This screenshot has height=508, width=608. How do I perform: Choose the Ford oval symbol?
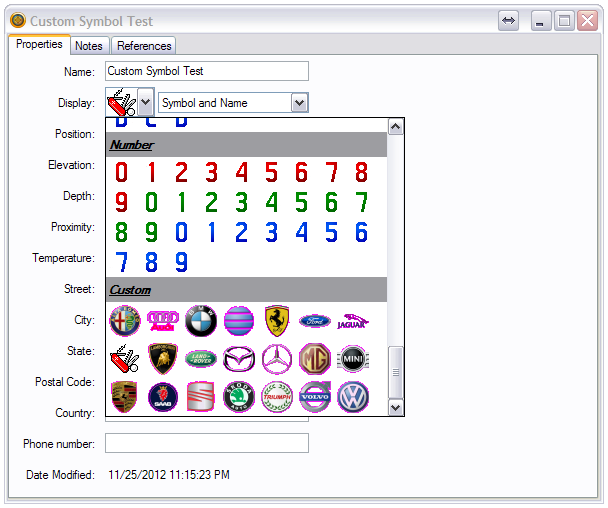315,321
